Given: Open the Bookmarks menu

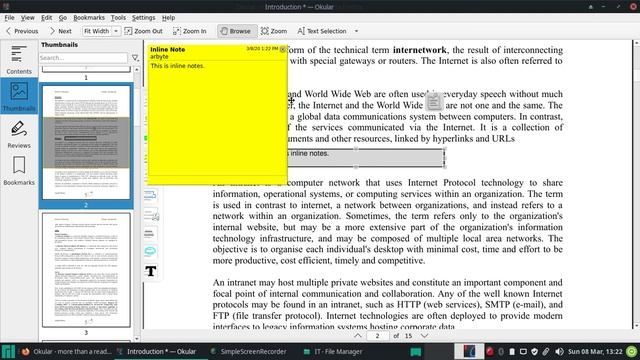Looking at the screenshot, I should [89, 18].
